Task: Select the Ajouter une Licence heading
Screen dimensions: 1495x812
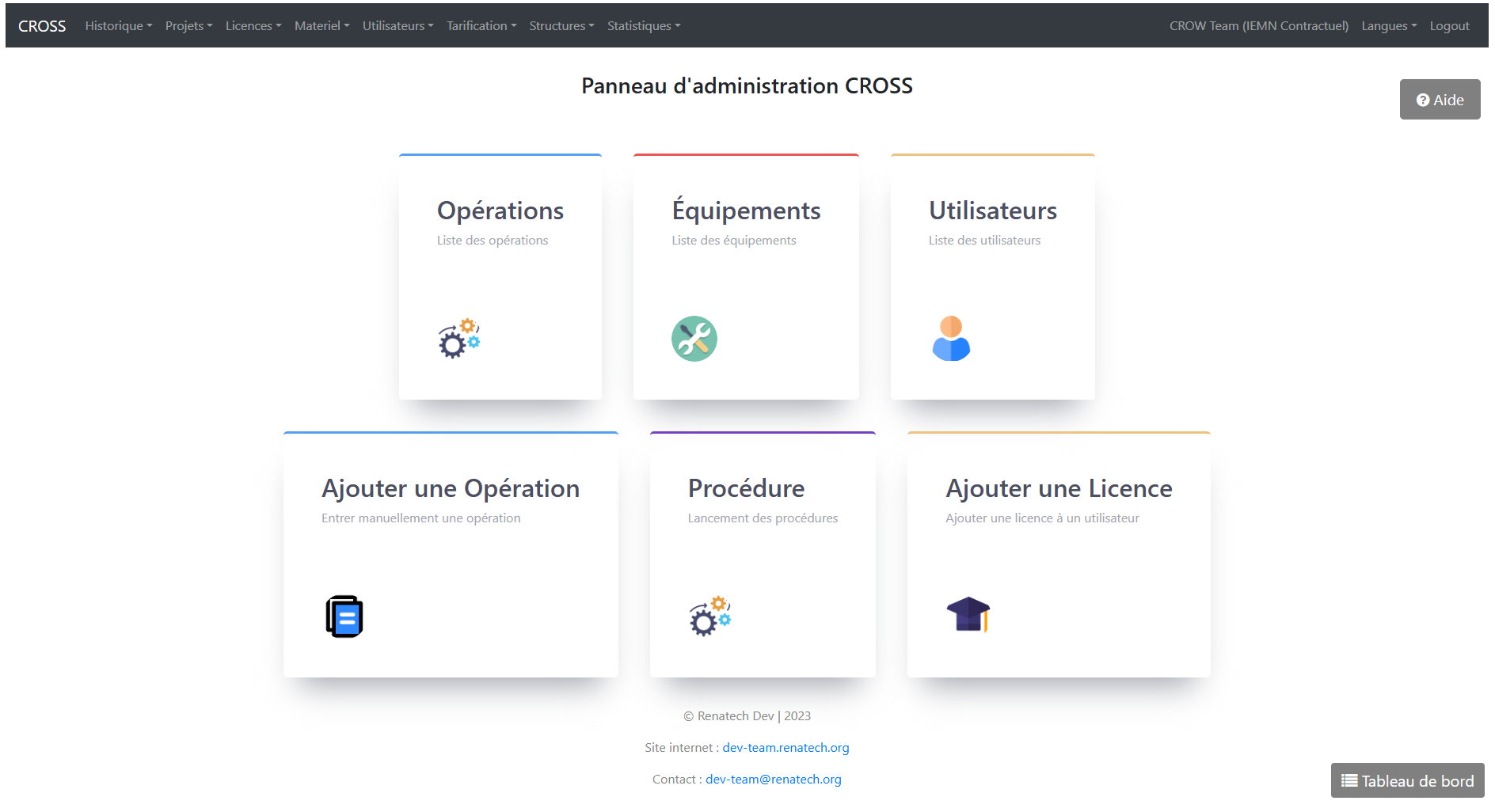Action: [1059, 488]
